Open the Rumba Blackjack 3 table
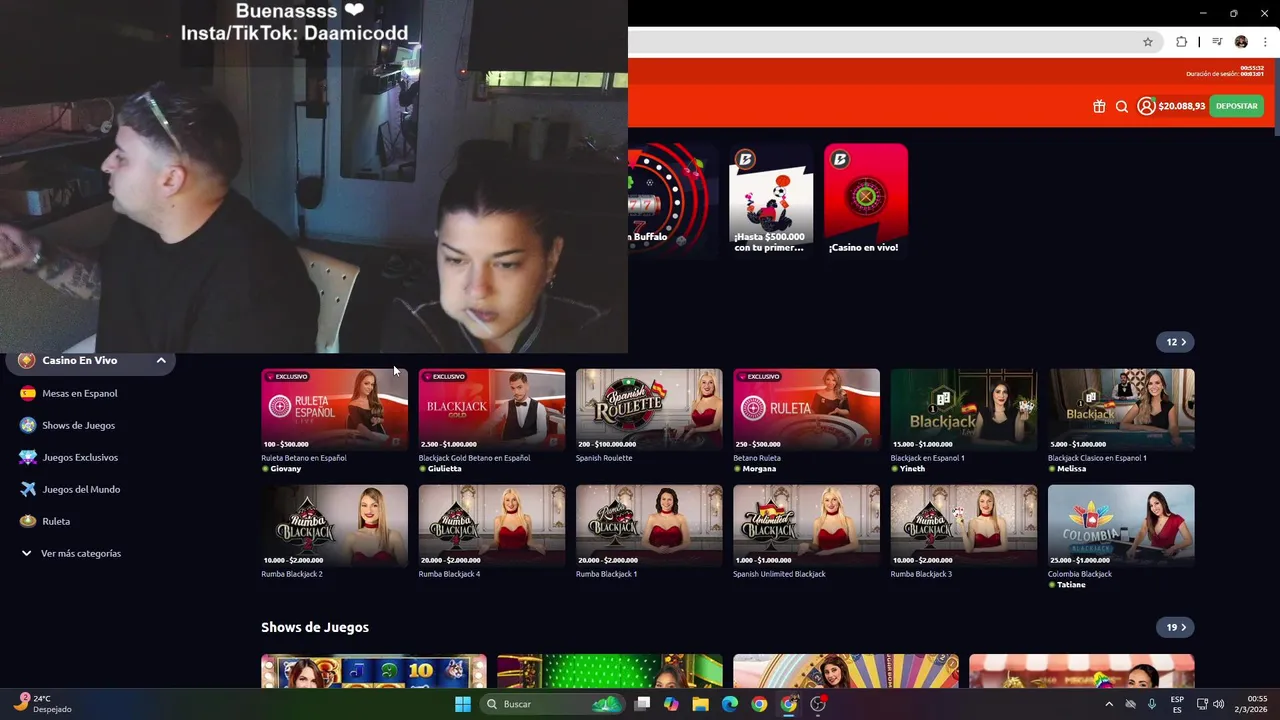The image size is (1280, 720). tap(964, 526)
